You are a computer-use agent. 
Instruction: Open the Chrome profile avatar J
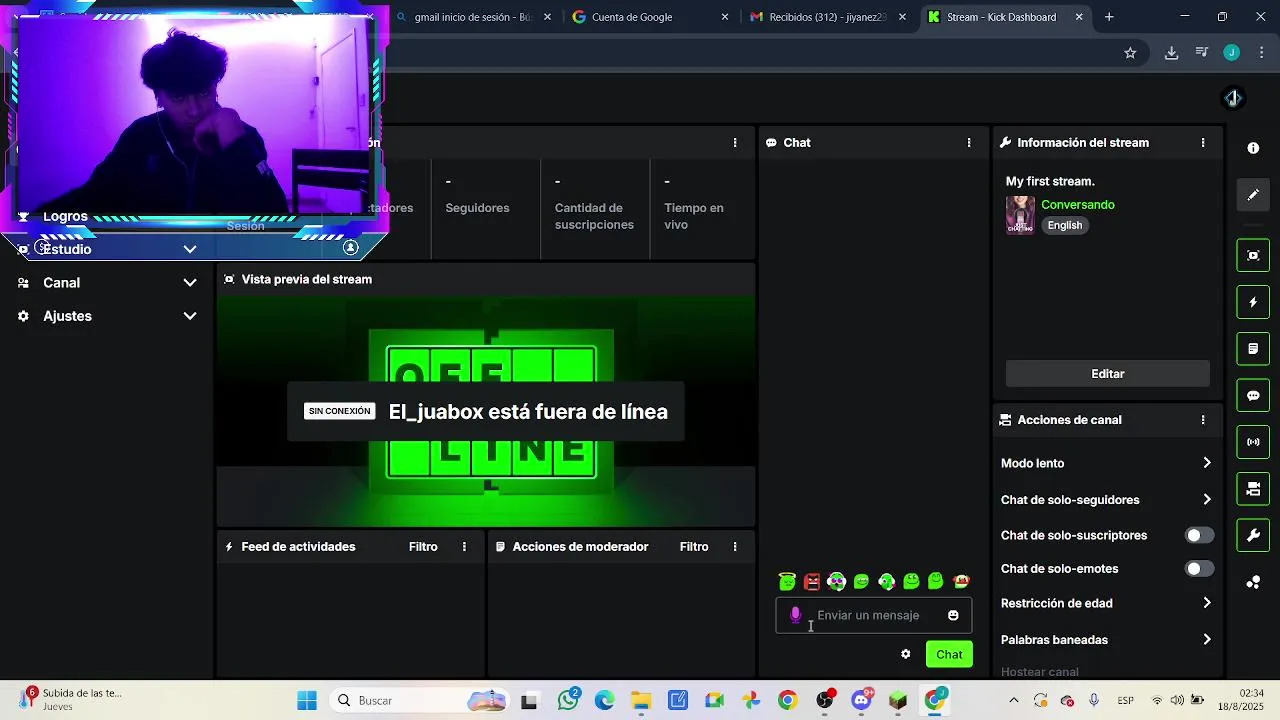click(1232, 53)
